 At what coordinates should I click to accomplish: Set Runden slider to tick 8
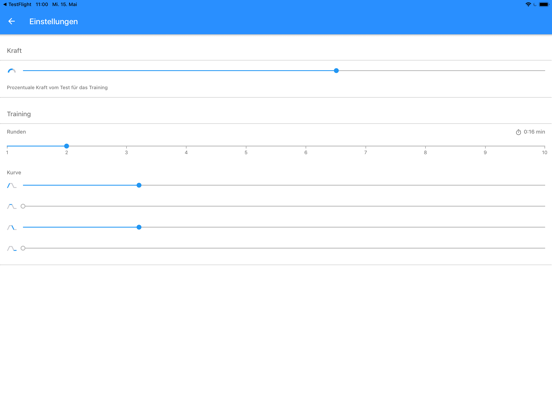[x=425, y=146]
